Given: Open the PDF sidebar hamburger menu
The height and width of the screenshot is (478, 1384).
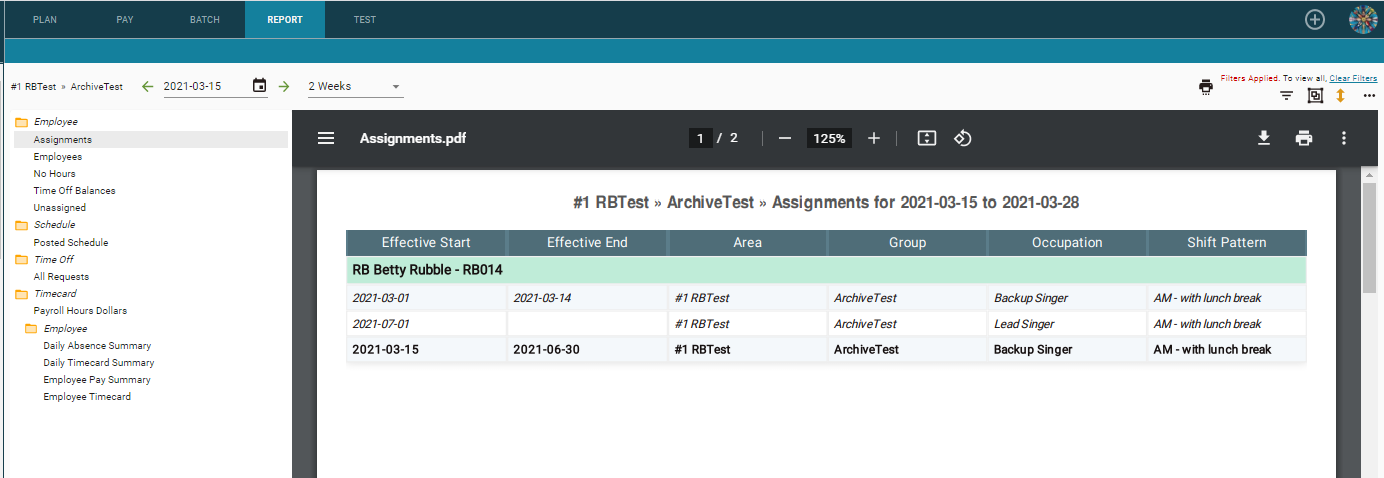Looking at the screenshot, I should (326, 138).
